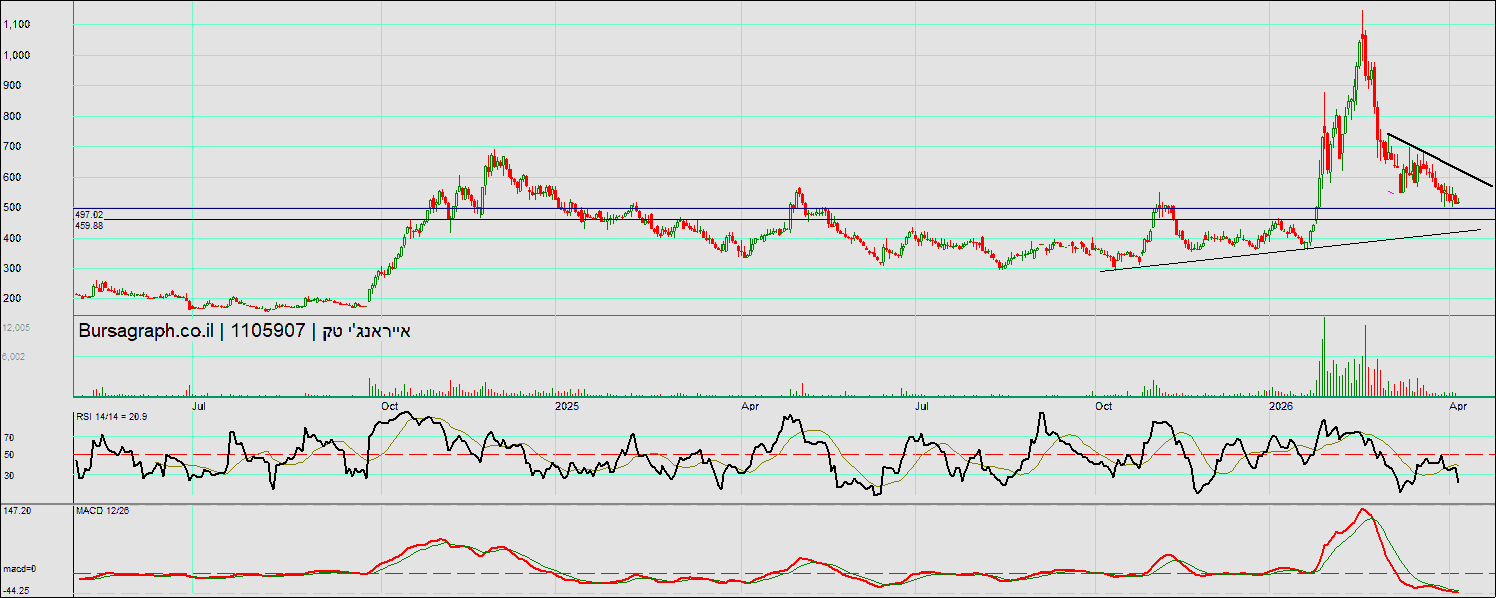Click the 2025 date label on time axis
This screenshot has height=598, width=1496.
[x=567, y=406]
